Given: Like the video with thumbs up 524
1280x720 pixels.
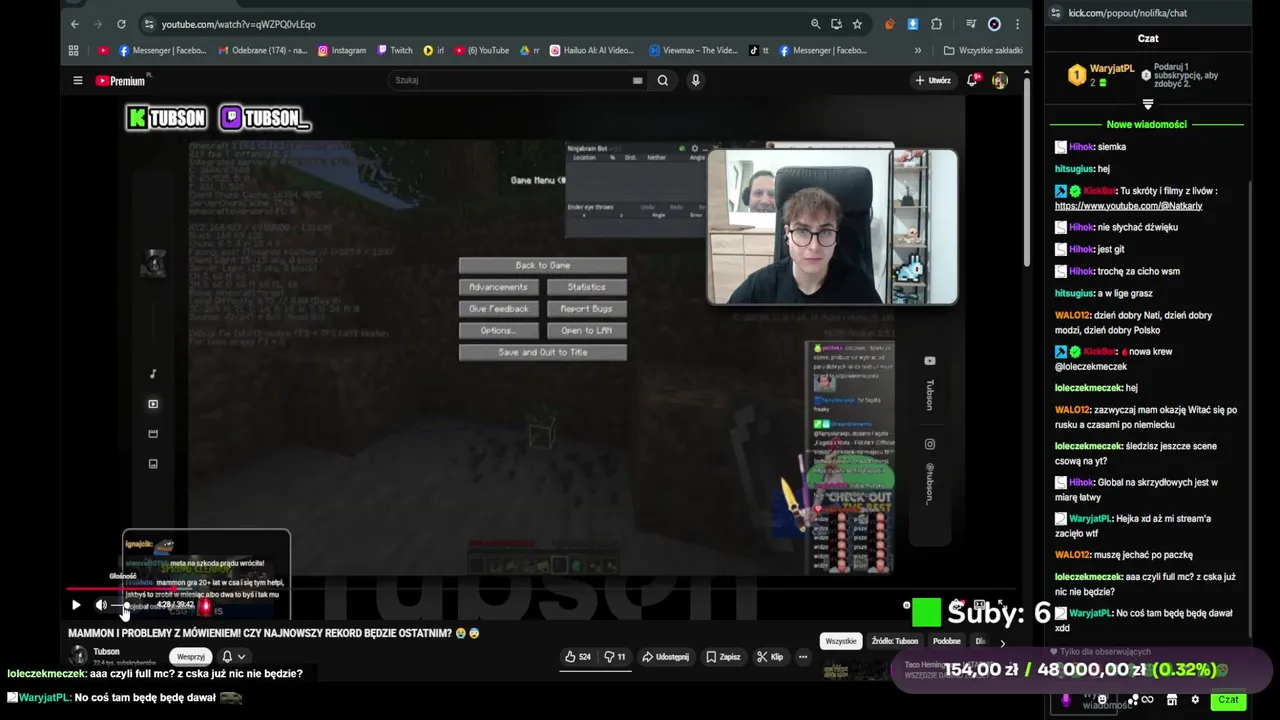Looking at the screenshot, I should [578, 657].
